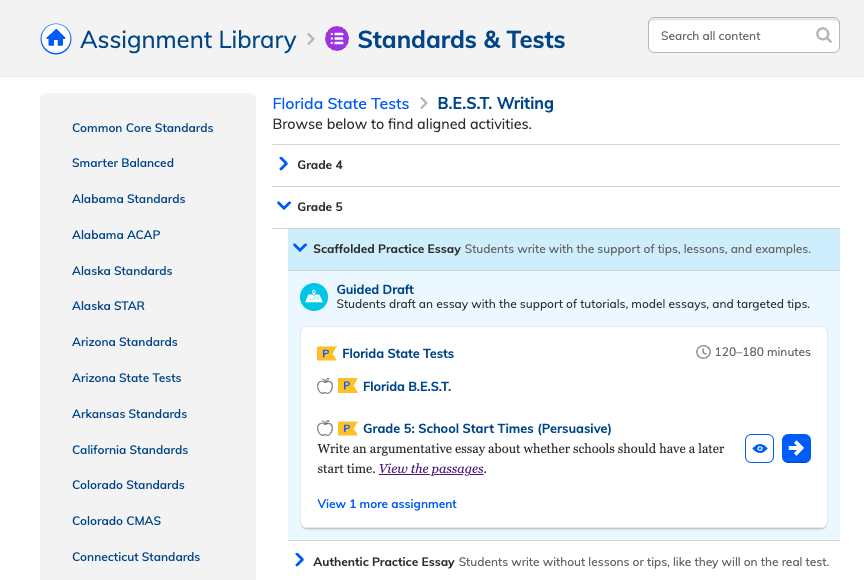Open Arkansas Standards link

click(x=129, y=414)
